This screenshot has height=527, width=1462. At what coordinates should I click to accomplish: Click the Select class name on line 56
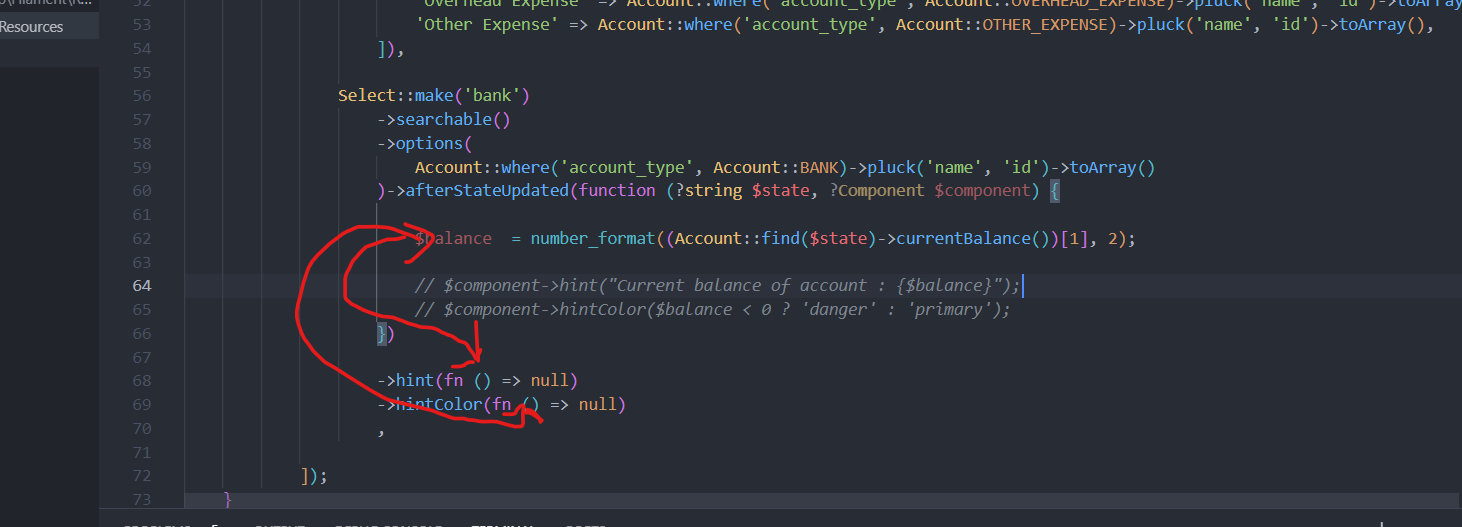[x=367, y=96]
